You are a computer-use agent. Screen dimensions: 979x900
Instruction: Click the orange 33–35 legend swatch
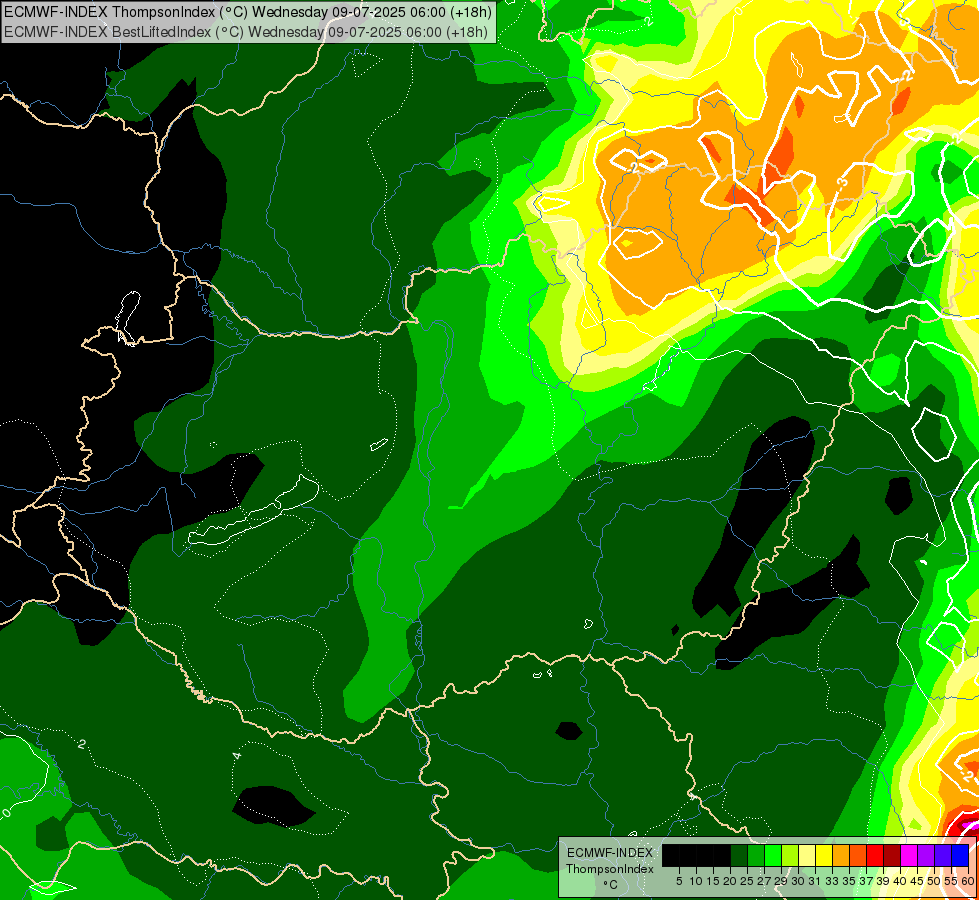[x=841, y=856]
